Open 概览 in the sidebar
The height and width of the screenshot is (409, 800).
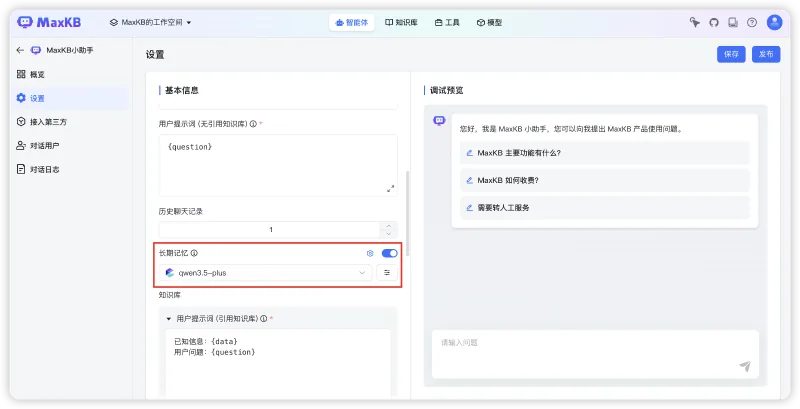[x=71, y=74]
